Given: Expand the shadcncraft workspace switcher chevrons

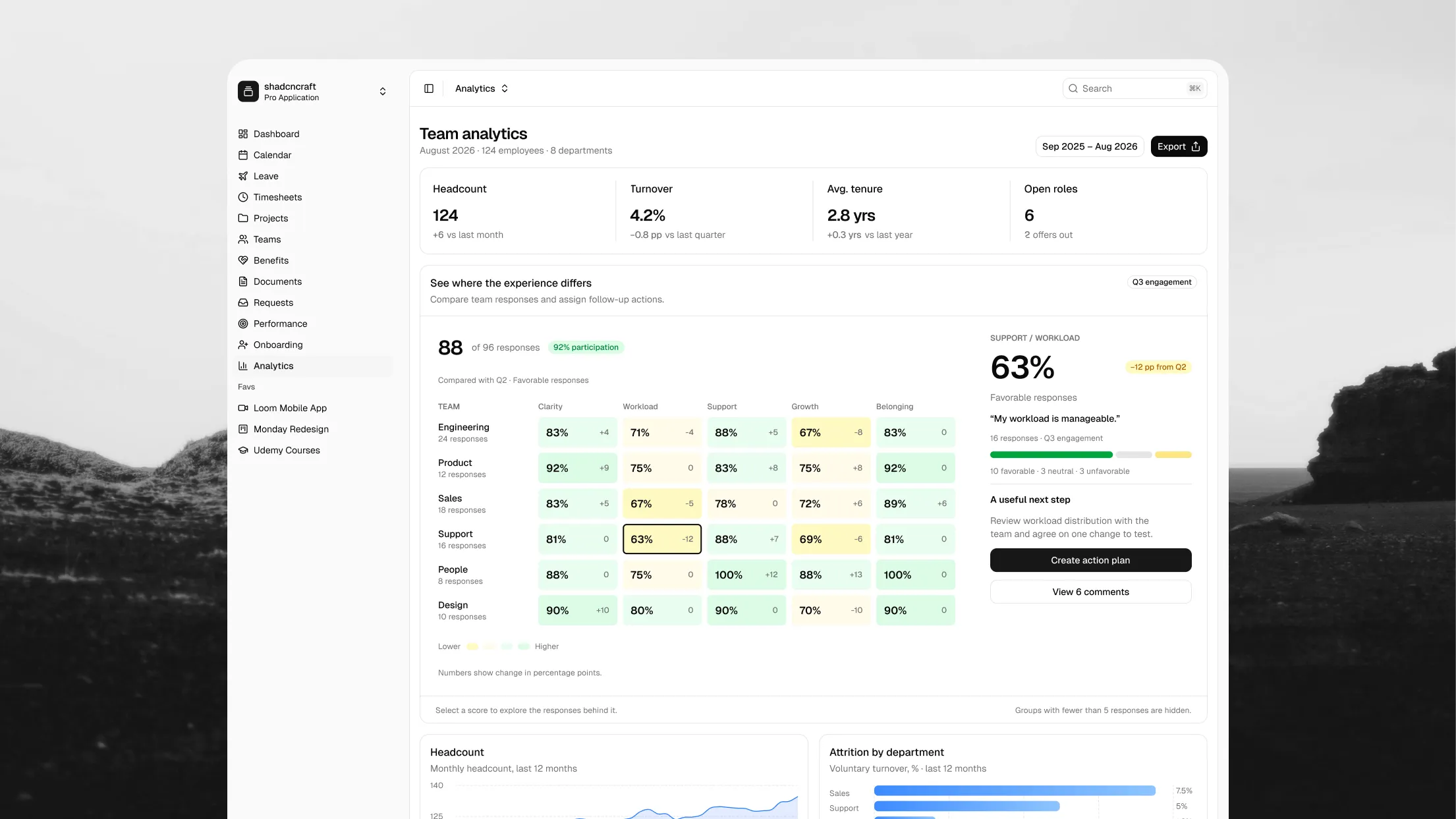Looking at the screenshot, I should (x=383, y=92).
